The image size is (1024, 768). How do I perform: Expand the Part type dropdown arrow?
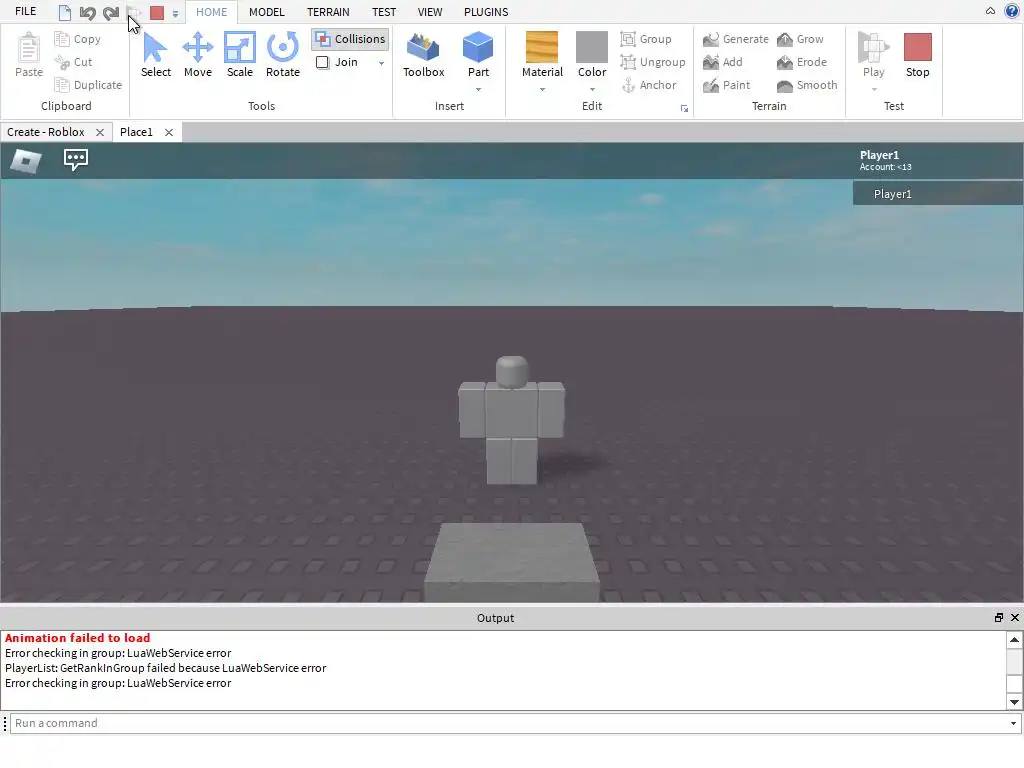478,89
